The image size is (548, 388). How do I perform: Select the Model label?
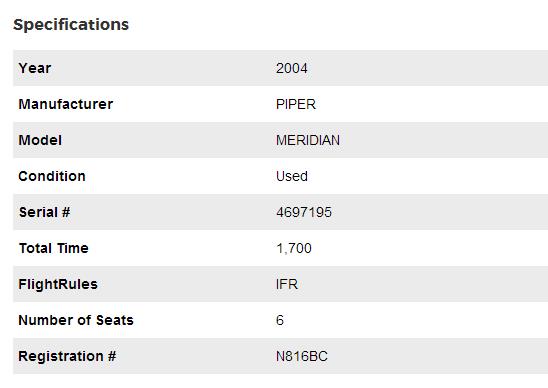coord(40,140)
